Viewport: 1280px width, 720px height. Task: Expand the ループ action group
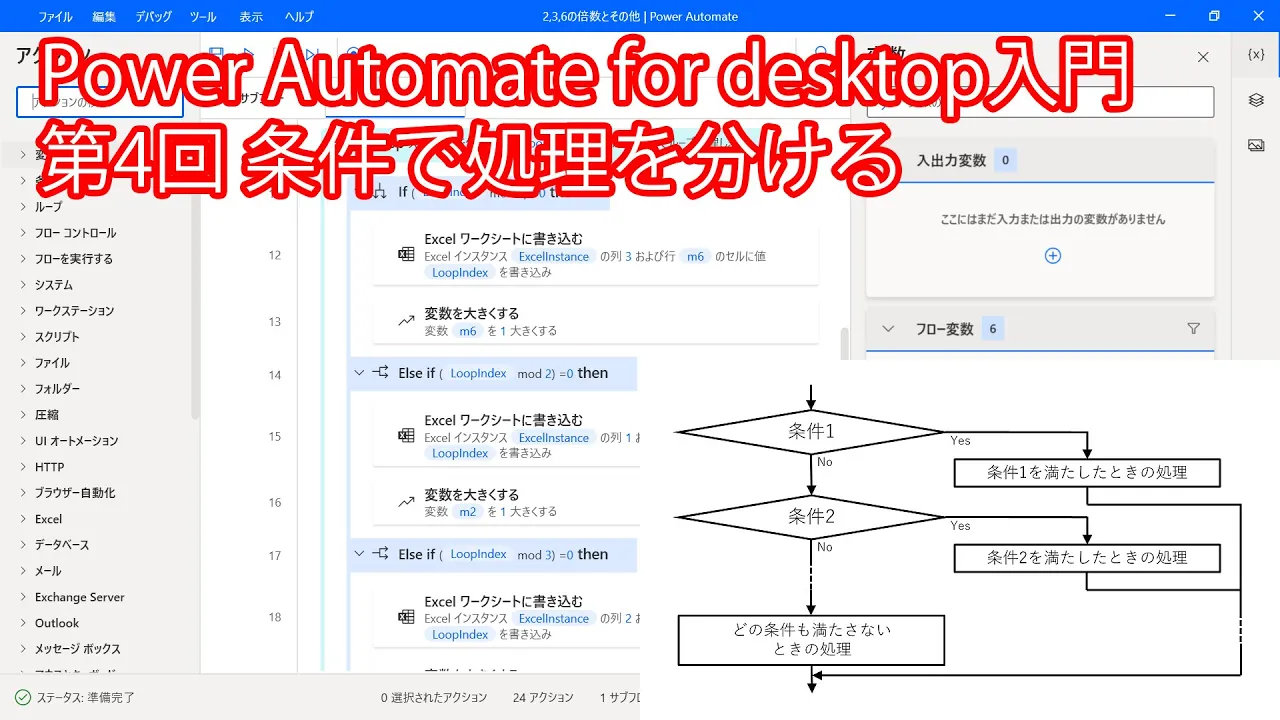(x=24, y=207)
